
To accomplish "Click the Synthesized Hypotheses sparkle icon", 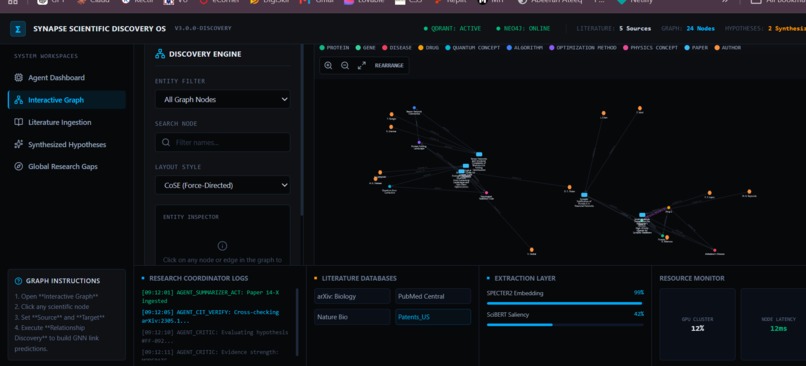I will click(19, 144).
